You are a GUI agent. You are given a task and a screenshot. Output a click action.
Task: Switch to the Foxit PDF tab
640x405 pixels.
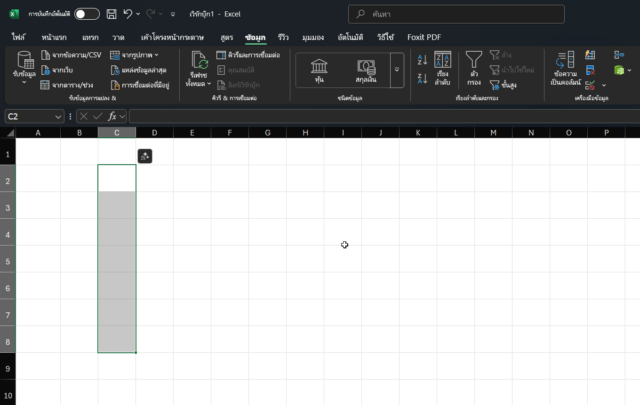click(424, 37)
